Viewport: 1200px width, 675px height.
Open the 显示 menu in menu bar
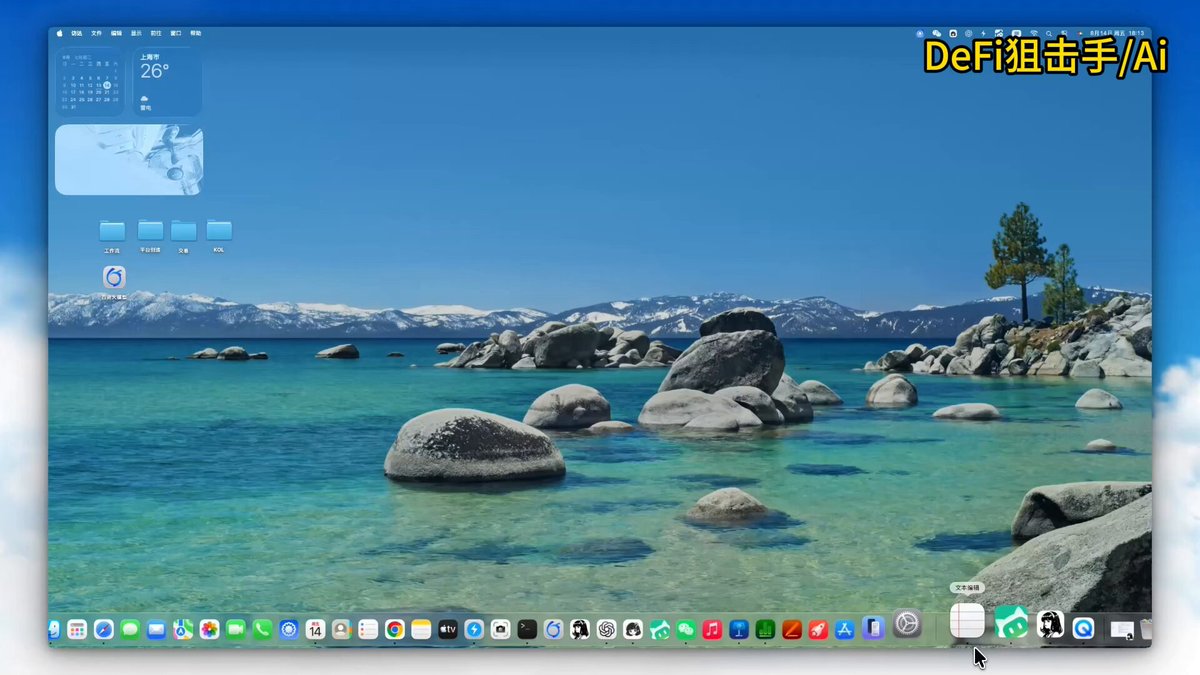(x=136, y=33)
